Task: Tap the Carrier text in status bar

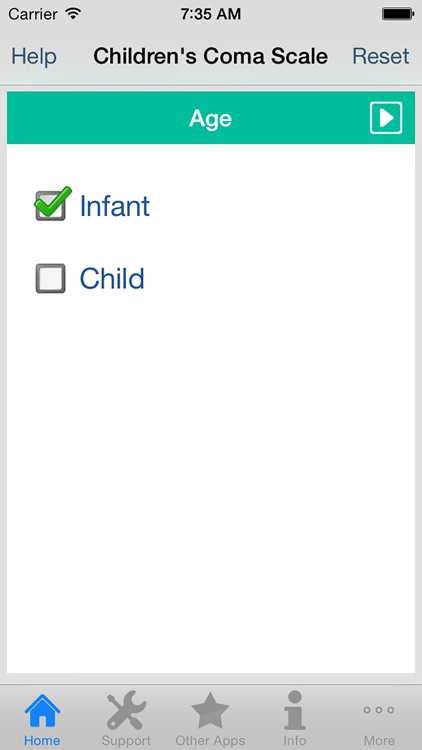Action: (35, 14)
